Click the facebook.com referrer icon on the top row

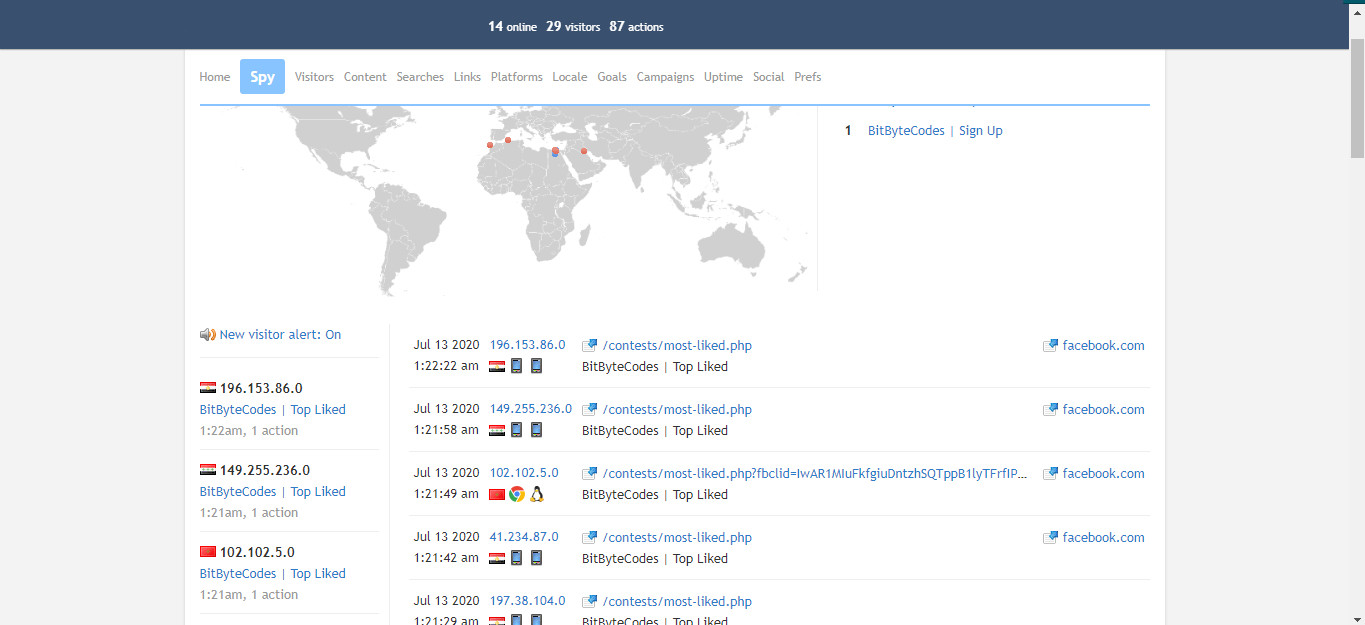(1050, 344)
